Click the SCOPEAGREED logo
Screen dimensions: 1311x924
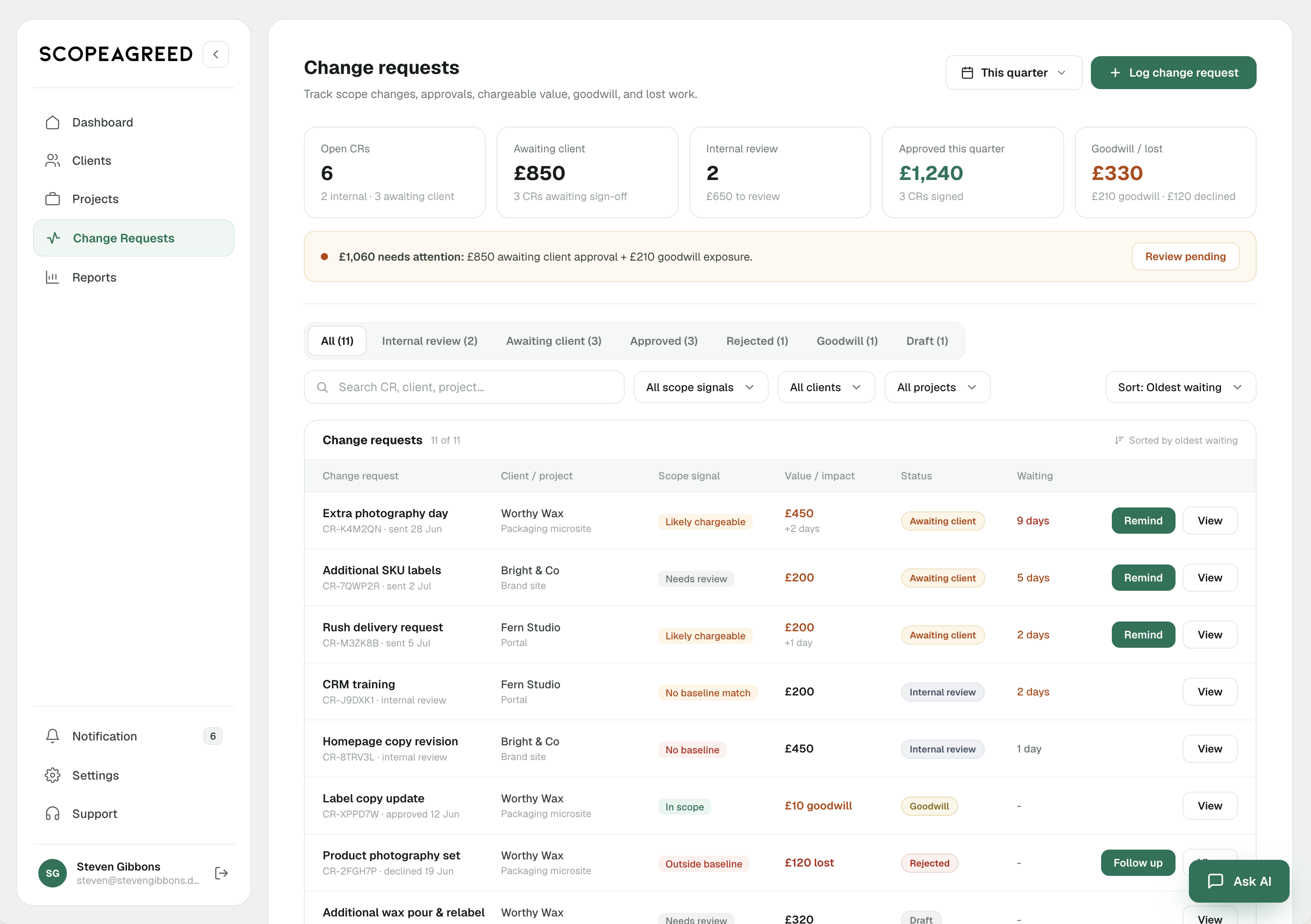coord(116,54)
